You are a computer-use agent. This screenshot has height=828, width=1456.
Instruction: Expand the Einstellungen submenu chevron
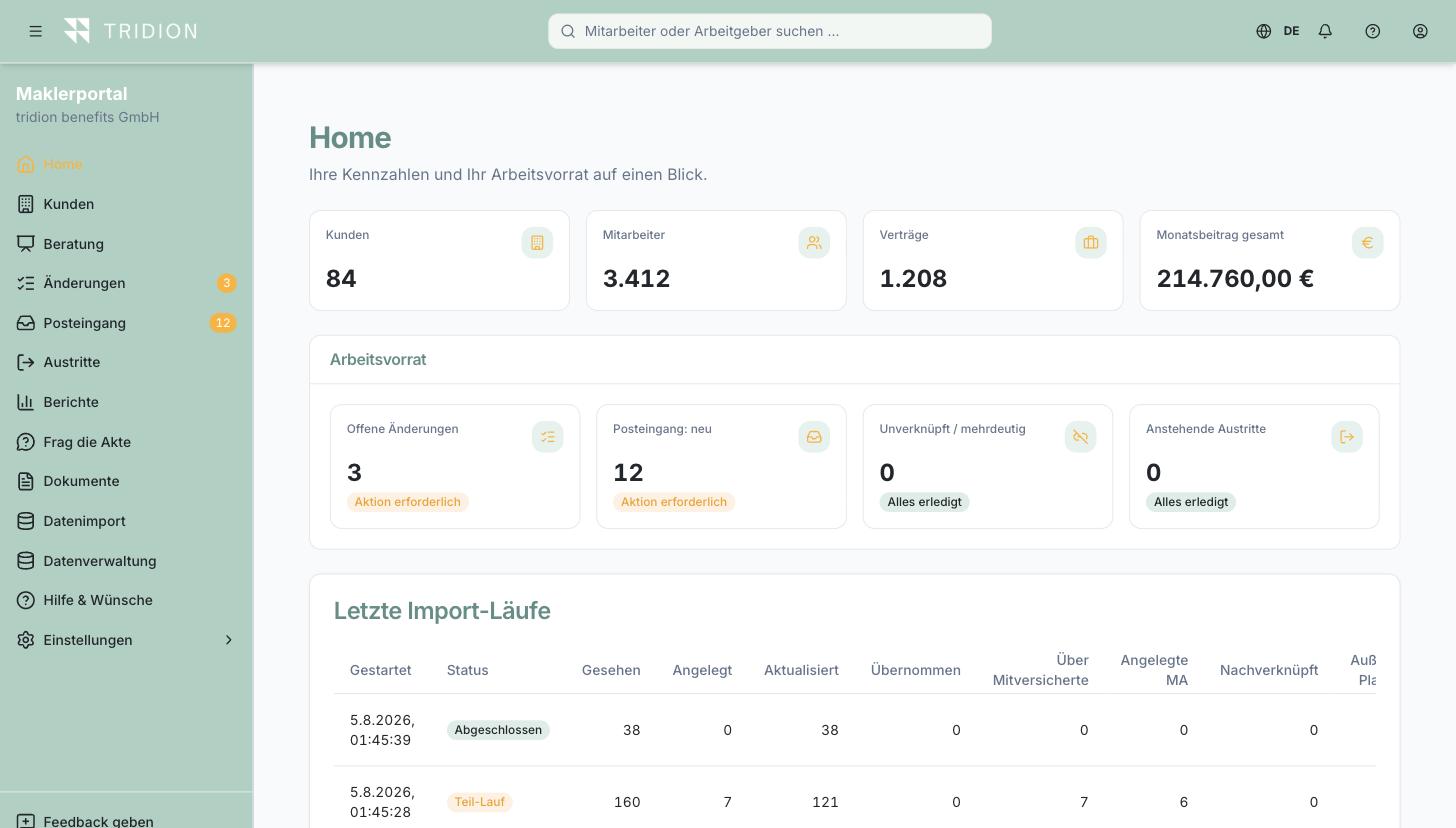pyautogui.click(x=228, y=640)
